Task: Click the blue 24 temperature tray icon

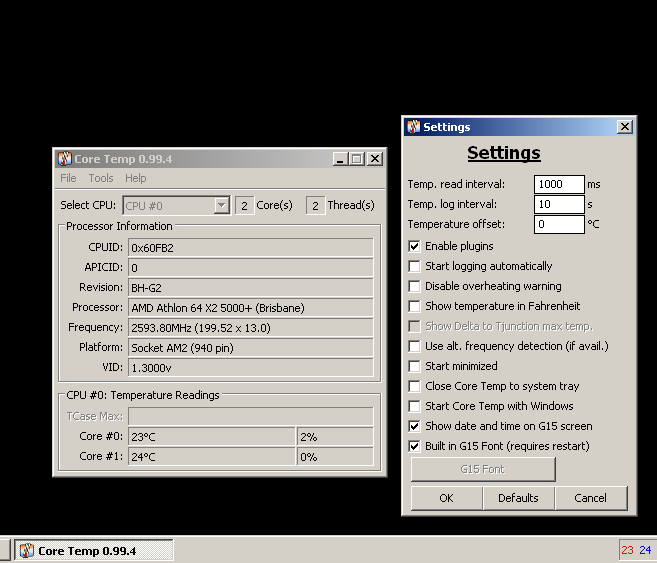Action: tap(645, 550)
